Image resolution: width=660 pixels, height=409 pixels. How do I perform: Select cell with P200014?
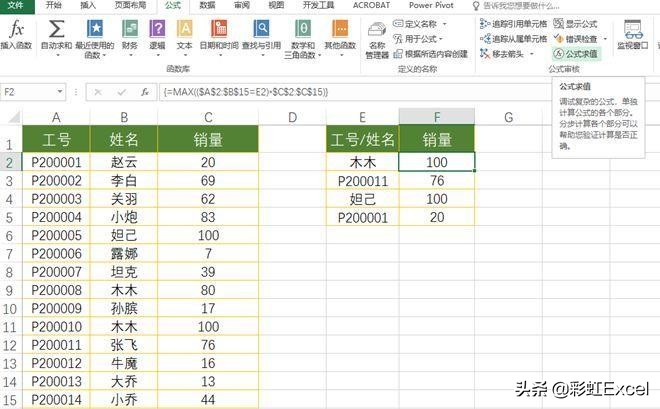(x=56, y=400)
